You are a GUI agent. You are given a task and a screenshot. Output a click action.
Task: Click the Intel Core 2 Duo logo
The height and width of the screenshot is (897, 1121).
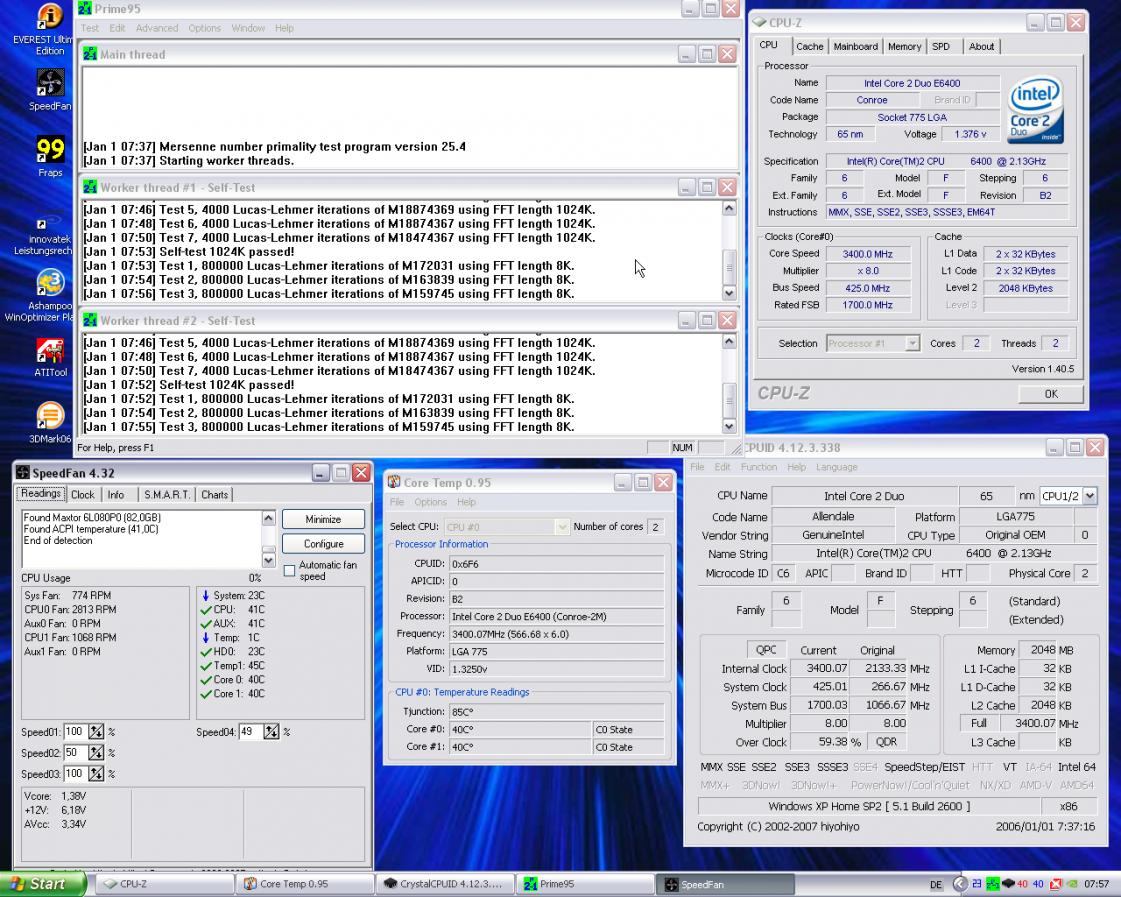(x=1034, y=109)
